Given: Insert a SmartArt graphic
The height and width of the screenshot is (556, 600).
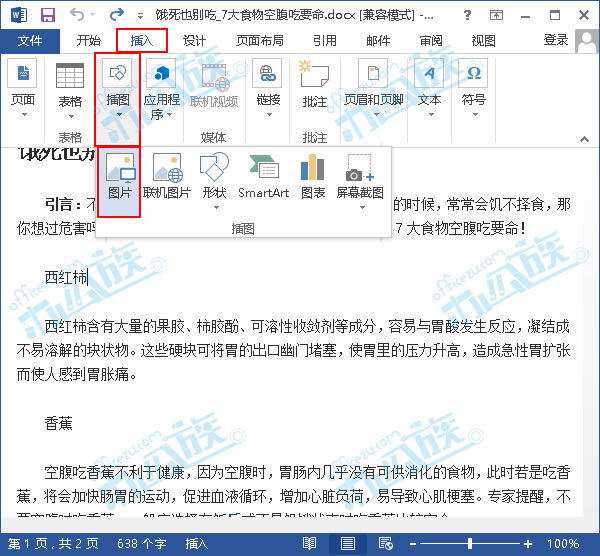Looking at the screenshot, I should click(263, 177).
